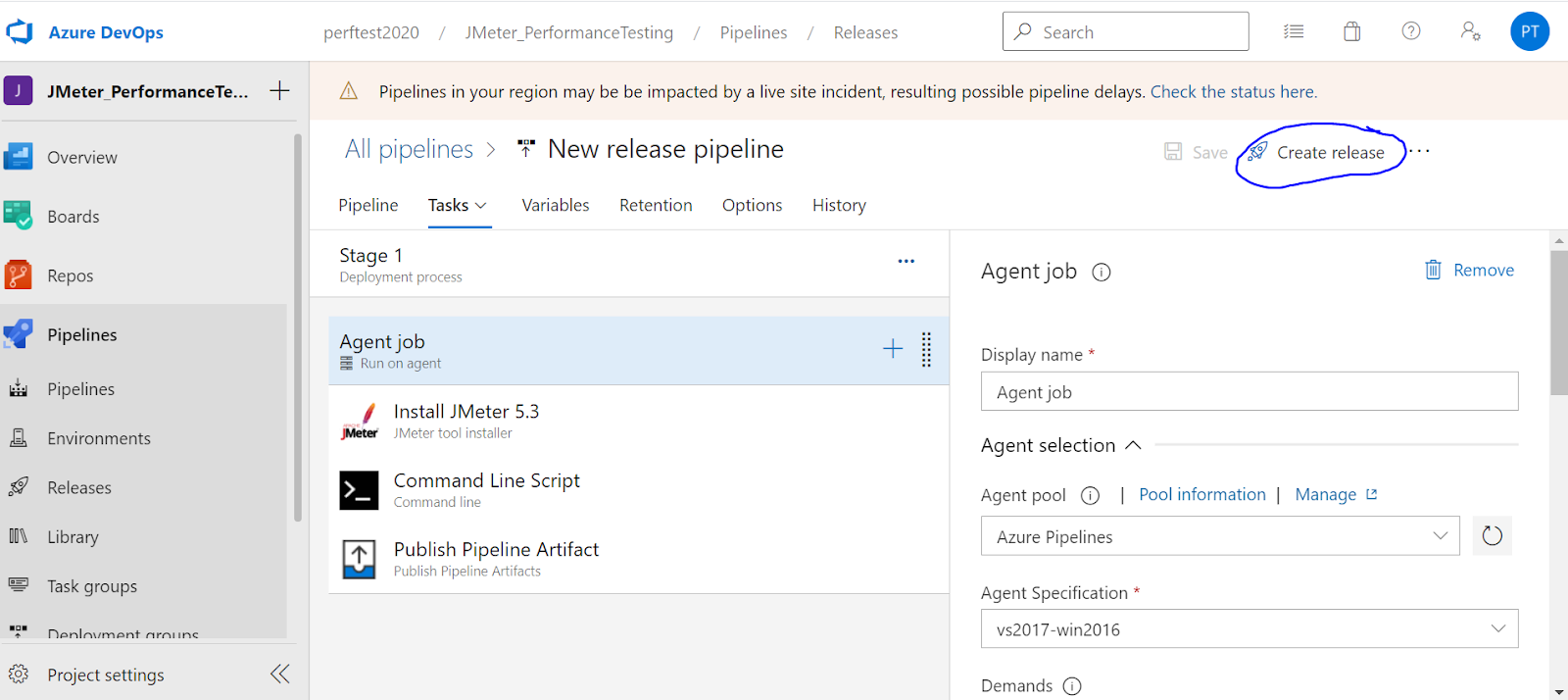The width and height of the screenshot is (1568, 700).
Task: Select the Publish Pipeline Artifact task
Action: point(639,559)
